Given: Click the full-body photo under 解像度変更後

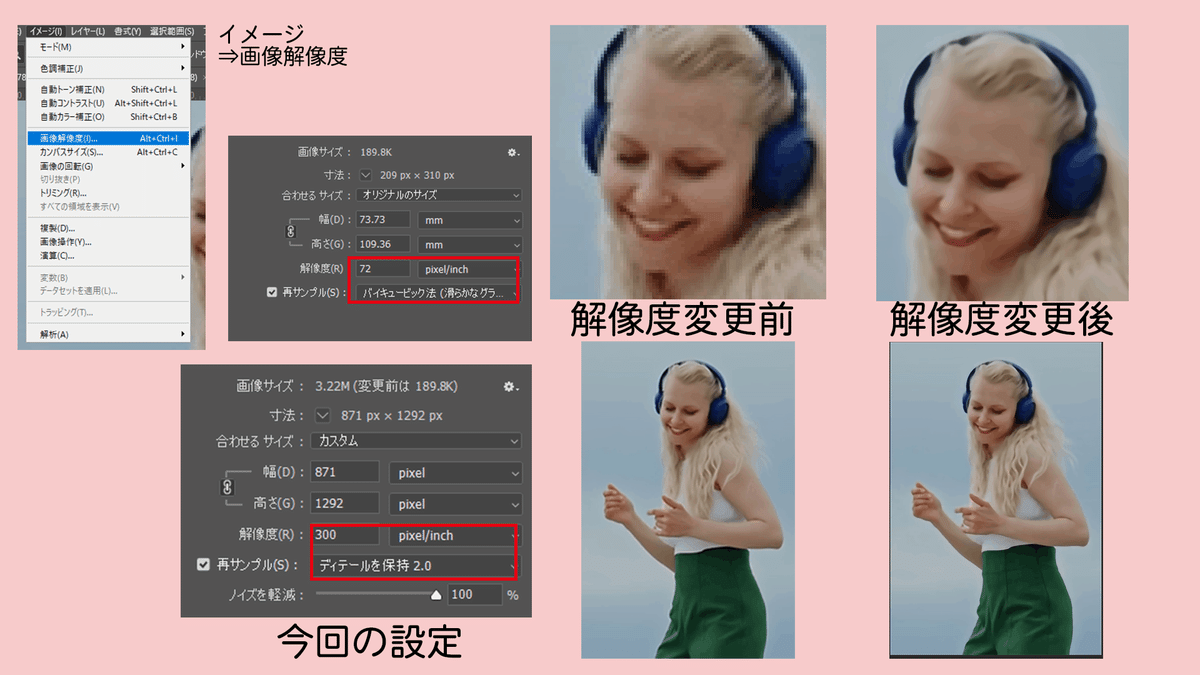Looking at the screenshot, I should [996, 500].
